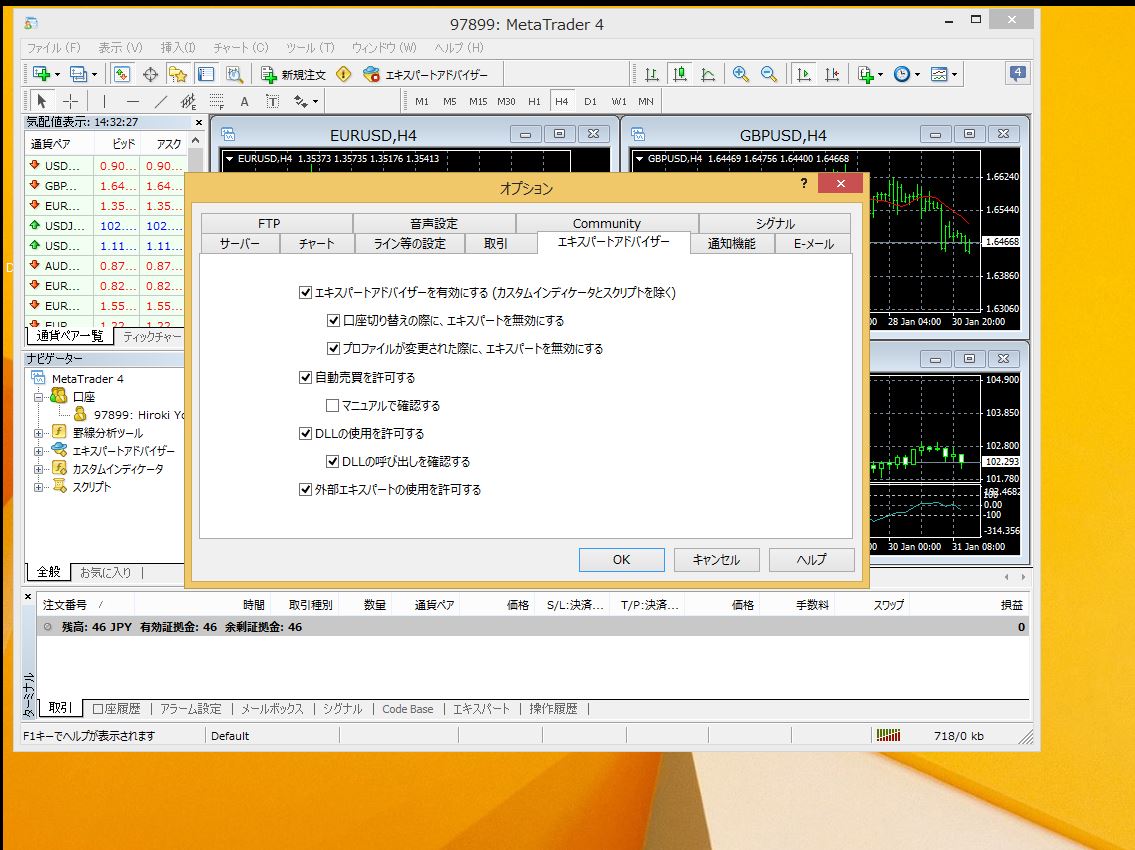The image size is (1135, 850).
Task: Toggle 口座切り替えの際に、エキスパートを無効にする checkbox
Action: coord(333,321)
